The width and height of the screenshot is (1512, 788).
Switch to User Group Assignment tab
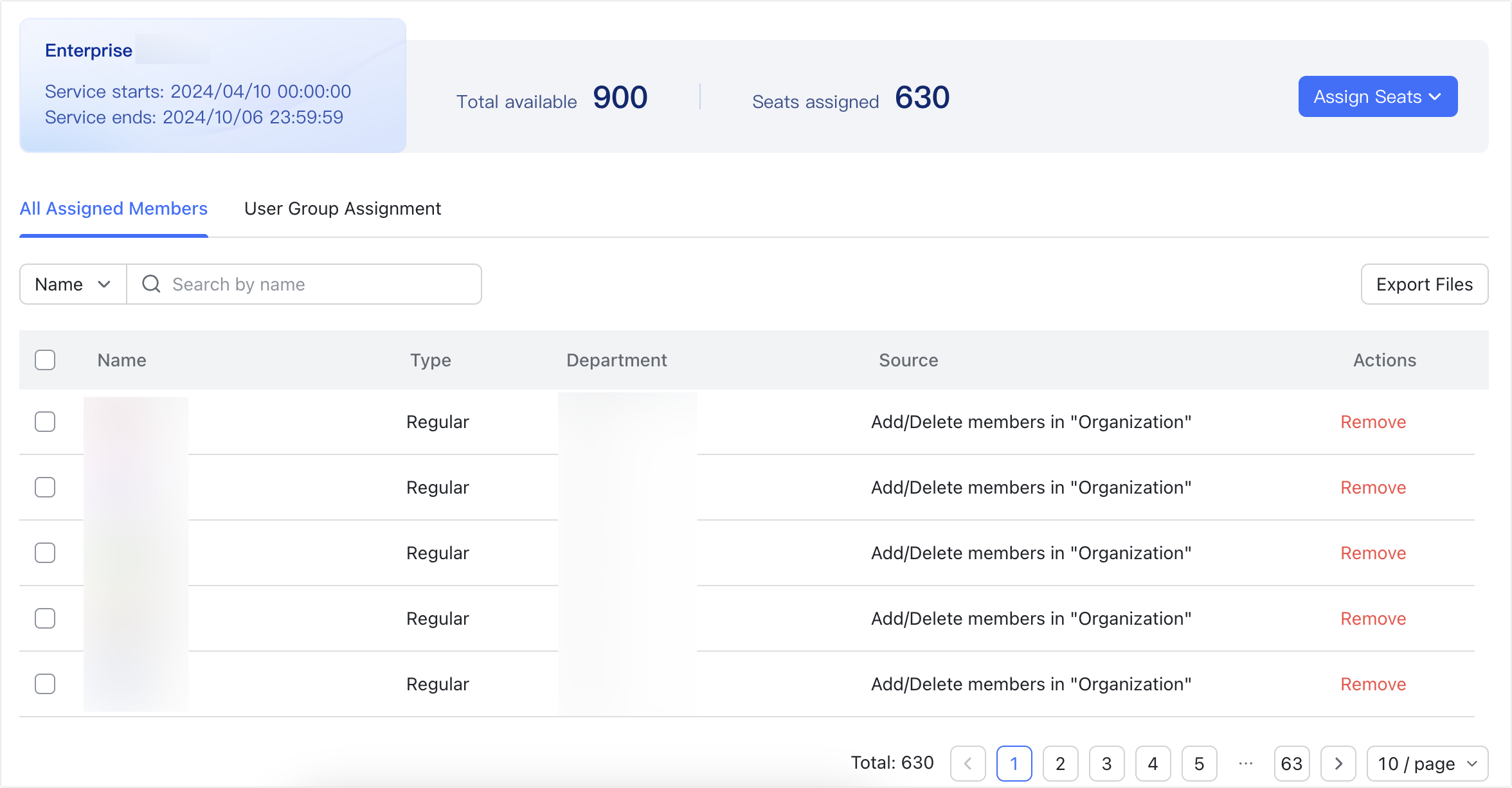[x=343, y=208]
